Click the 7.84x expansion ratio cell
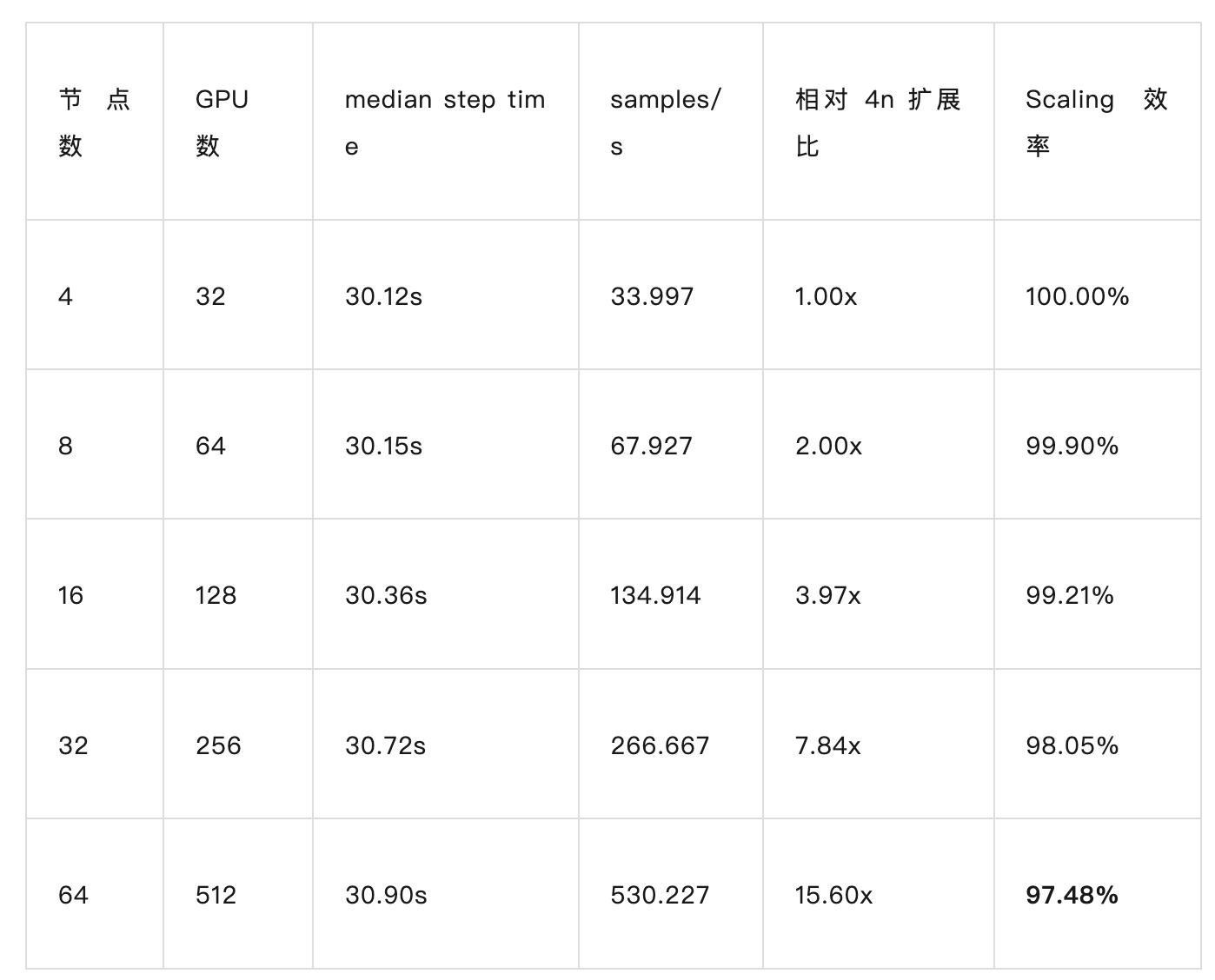 pyautogui.click(x=879, y=745)
